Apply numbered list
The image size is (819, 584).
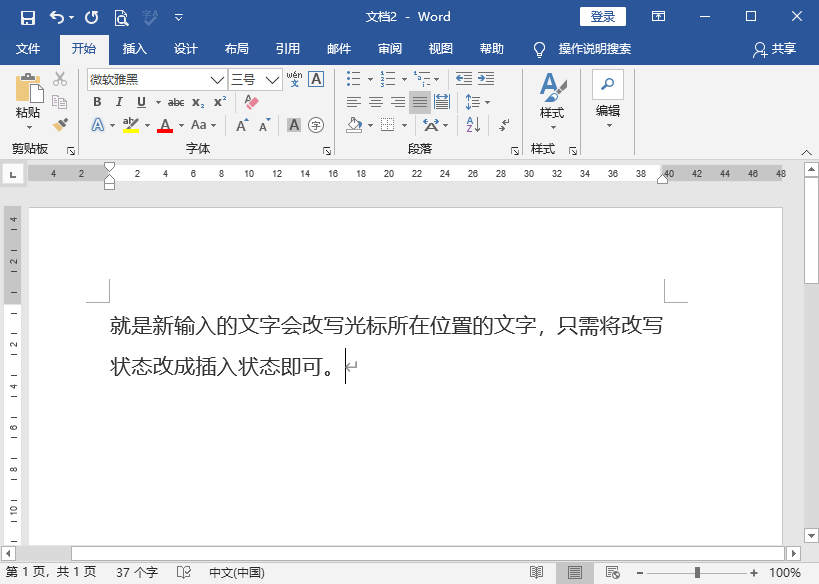(x=388, y=79)
